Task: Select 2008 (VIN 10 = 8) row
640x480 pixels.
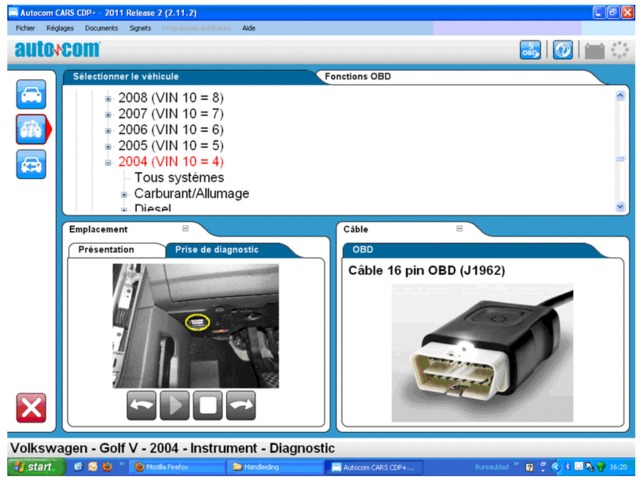Action: (171, 98)
